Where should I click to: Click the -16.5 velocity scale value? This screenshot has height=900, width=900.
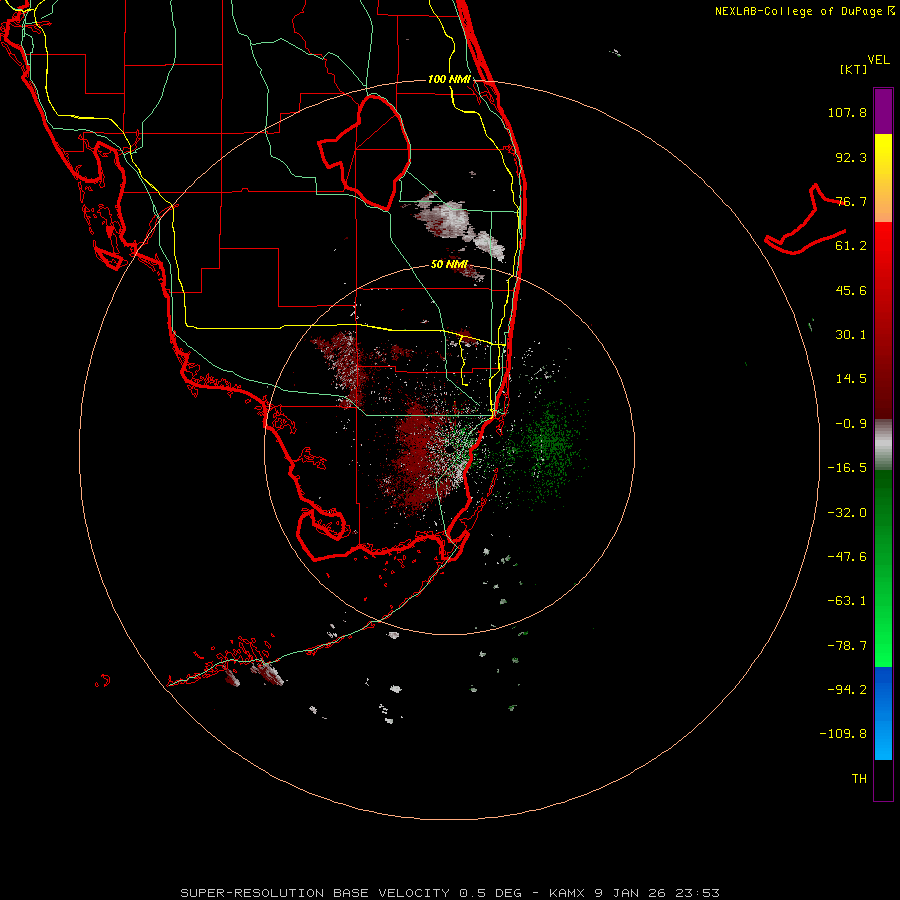[x=847, y=468]
